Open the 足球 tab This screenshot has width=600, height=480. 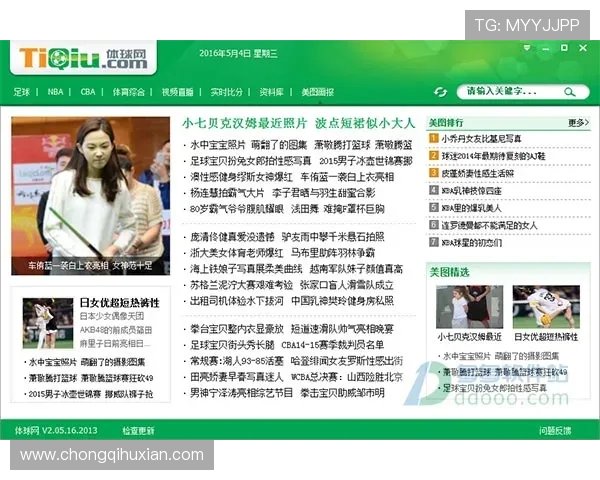[x=21, y=92]
